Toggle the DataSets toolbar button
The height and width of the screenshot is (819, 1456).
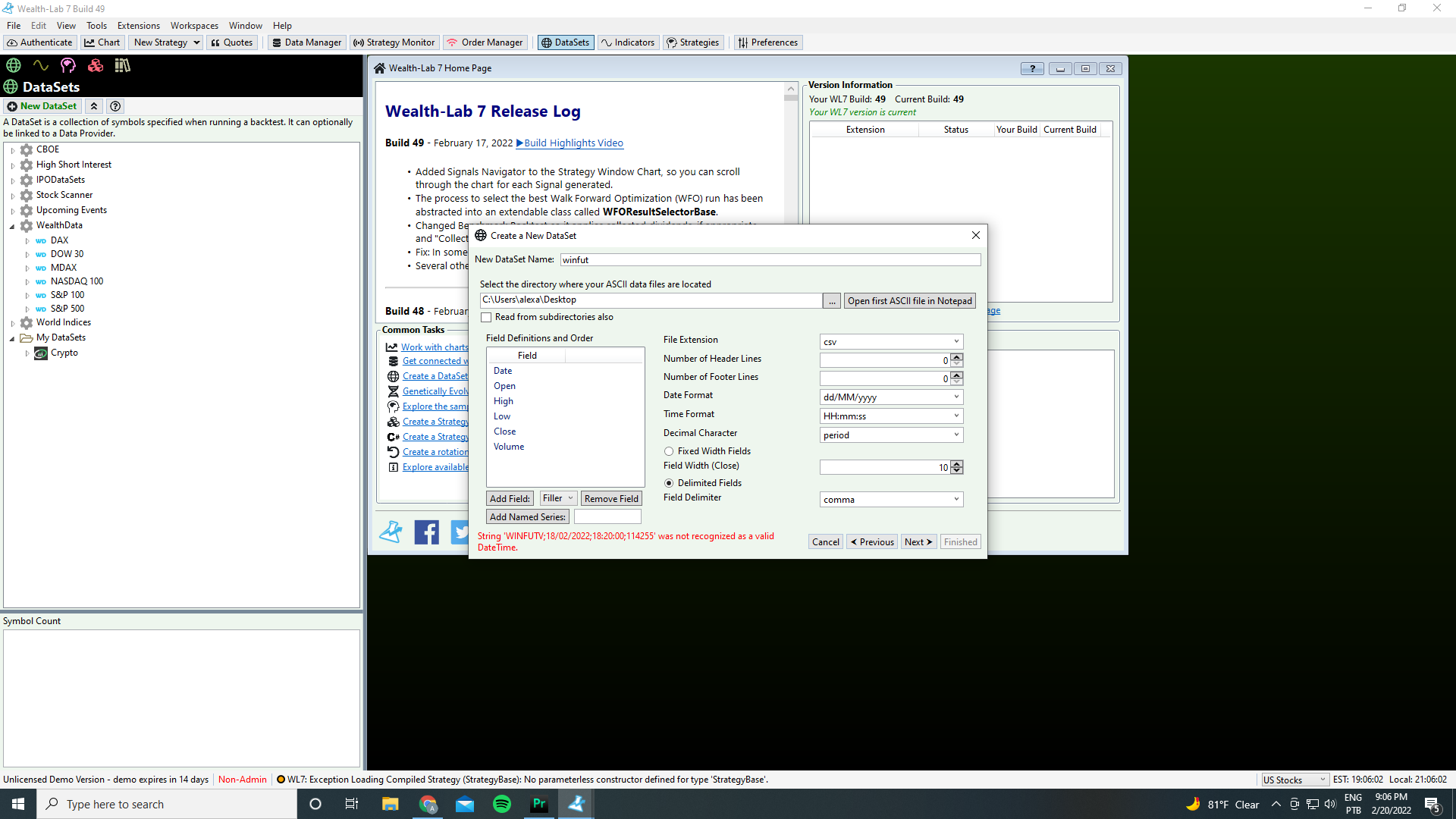click(566, 42)
